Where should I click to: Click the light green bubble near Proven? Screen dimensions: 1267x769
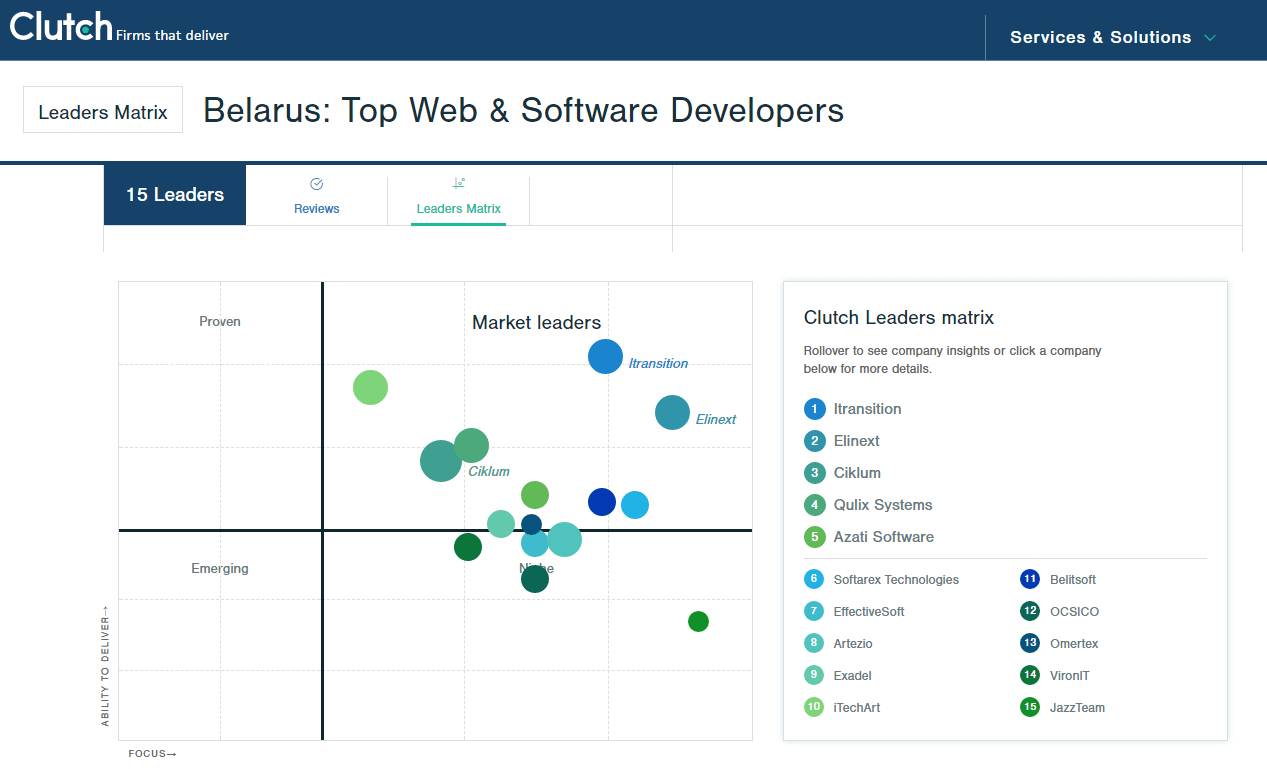pyautogui.click(x=370, y=387)
